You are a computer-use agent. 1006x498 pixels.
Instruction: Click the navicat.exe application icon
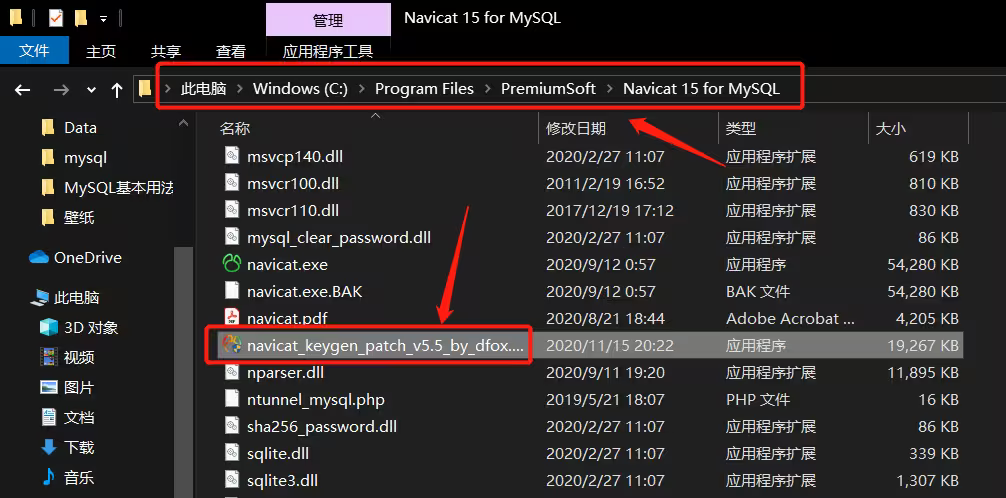click(x=231, y=264)
